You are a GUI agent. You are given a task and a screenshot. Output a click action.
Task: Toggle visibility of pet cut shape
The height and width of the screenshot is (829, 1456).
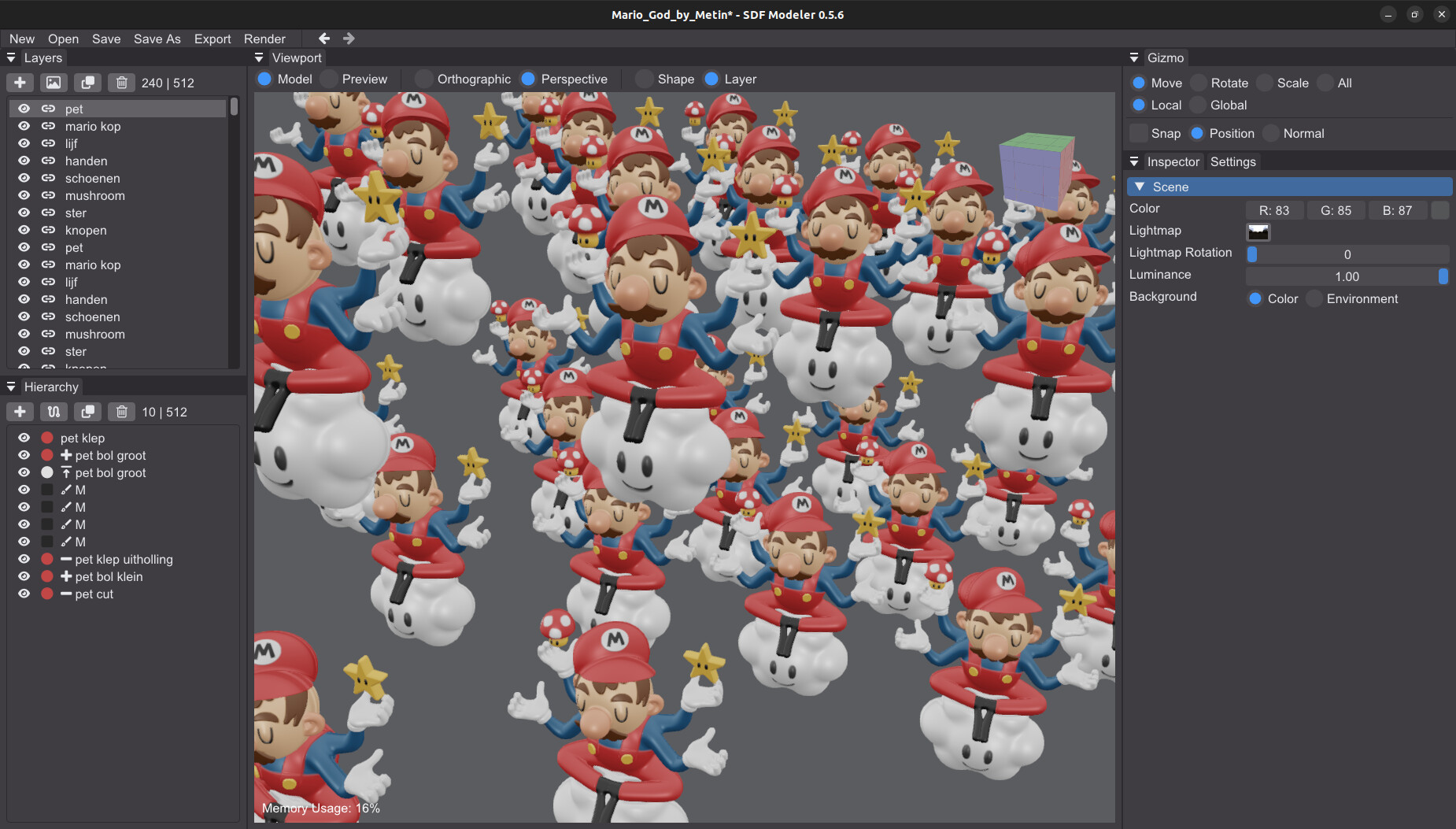point(24,594)
